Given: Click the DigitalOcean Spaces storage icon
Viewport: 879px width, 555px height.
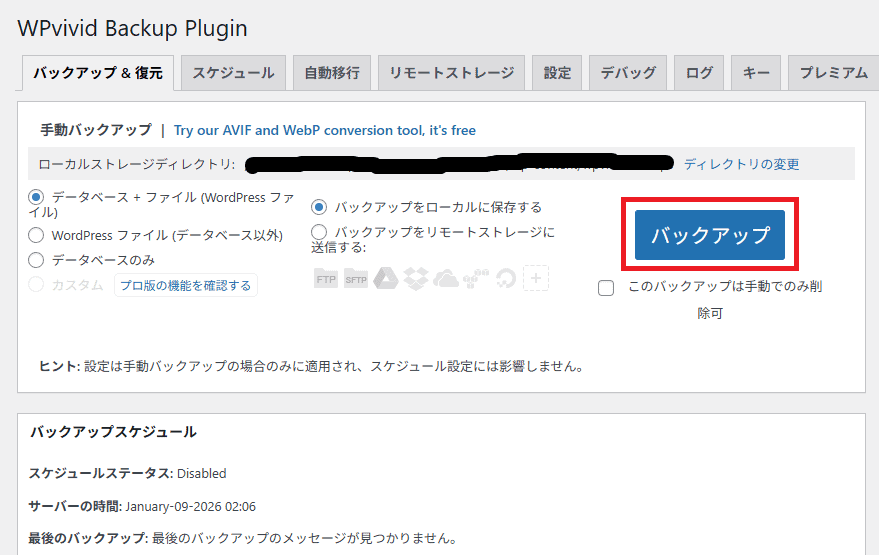Looking at the screenshot, I should tap(506, 278).
